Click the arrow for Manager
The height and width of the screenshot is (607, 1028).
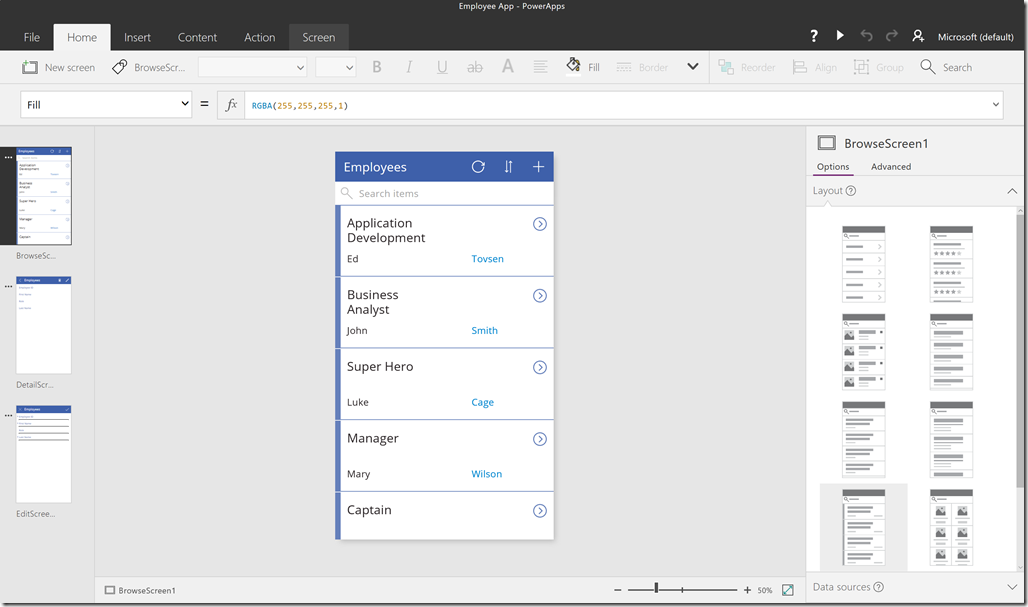[540, 439]
